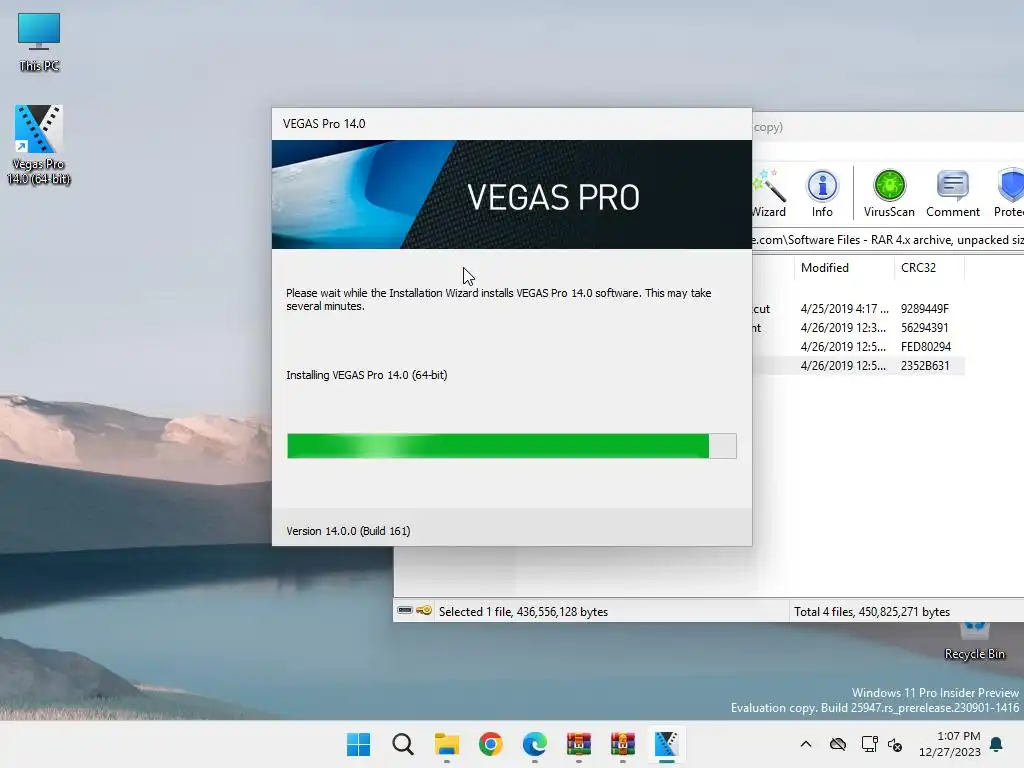Sort WinRAR list by CRC32 column
The height and width of the screenshot is (768, 1024).
click(929, 268)
